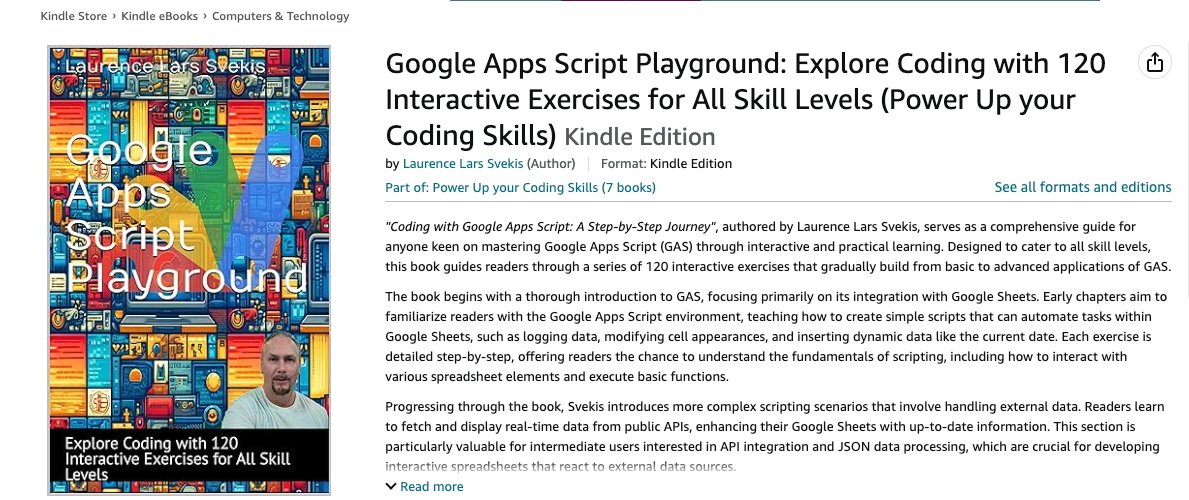Click See all formats and editions

pyautogui.click(x=1083, y=187)
